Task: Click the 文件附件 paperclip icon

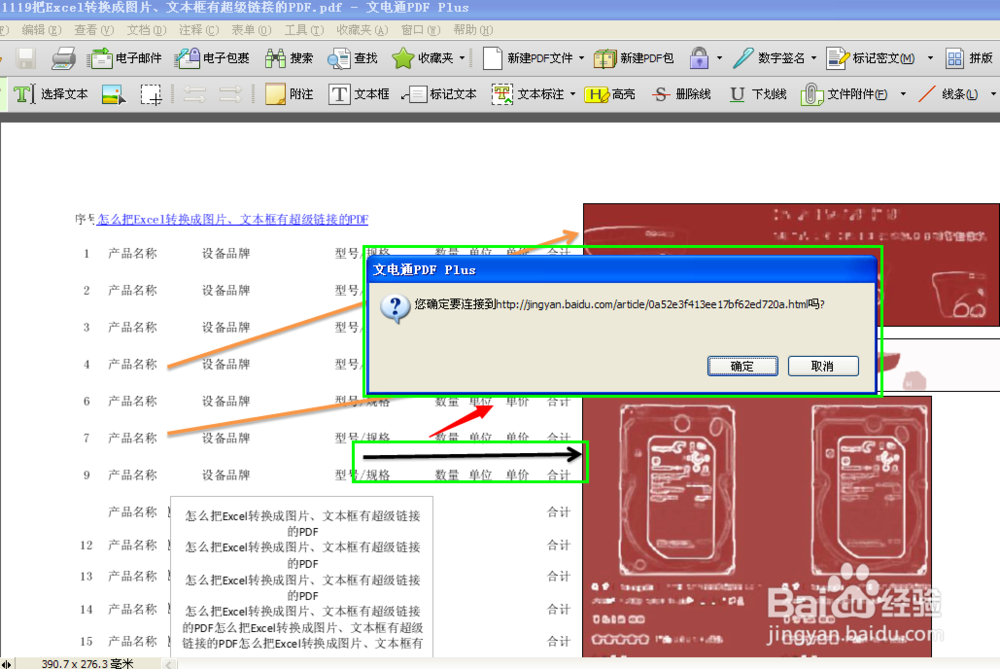Action: point(811,94)
